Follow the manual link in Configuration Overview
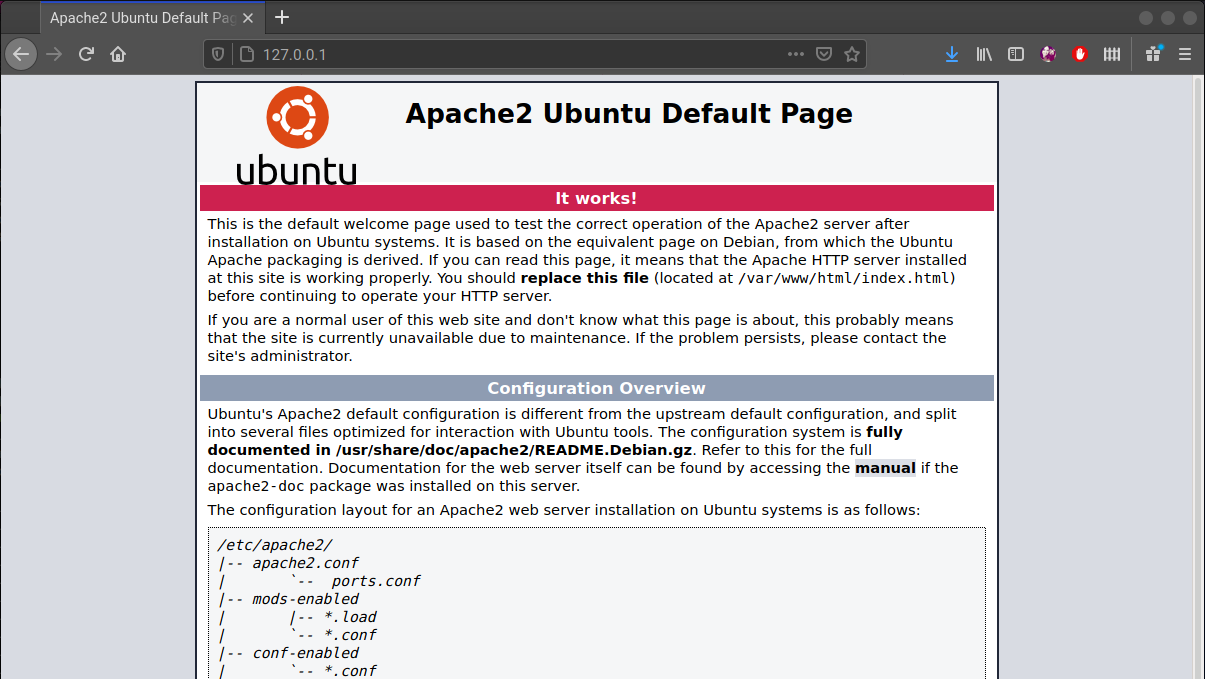The width and height of the screenshot is (1205, 679). tap(885, 468)
